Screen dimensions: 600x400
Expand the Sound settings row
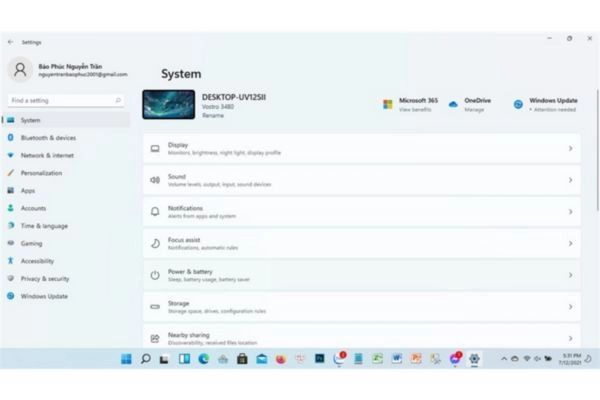pyautogui.click(x=360, y=180)
